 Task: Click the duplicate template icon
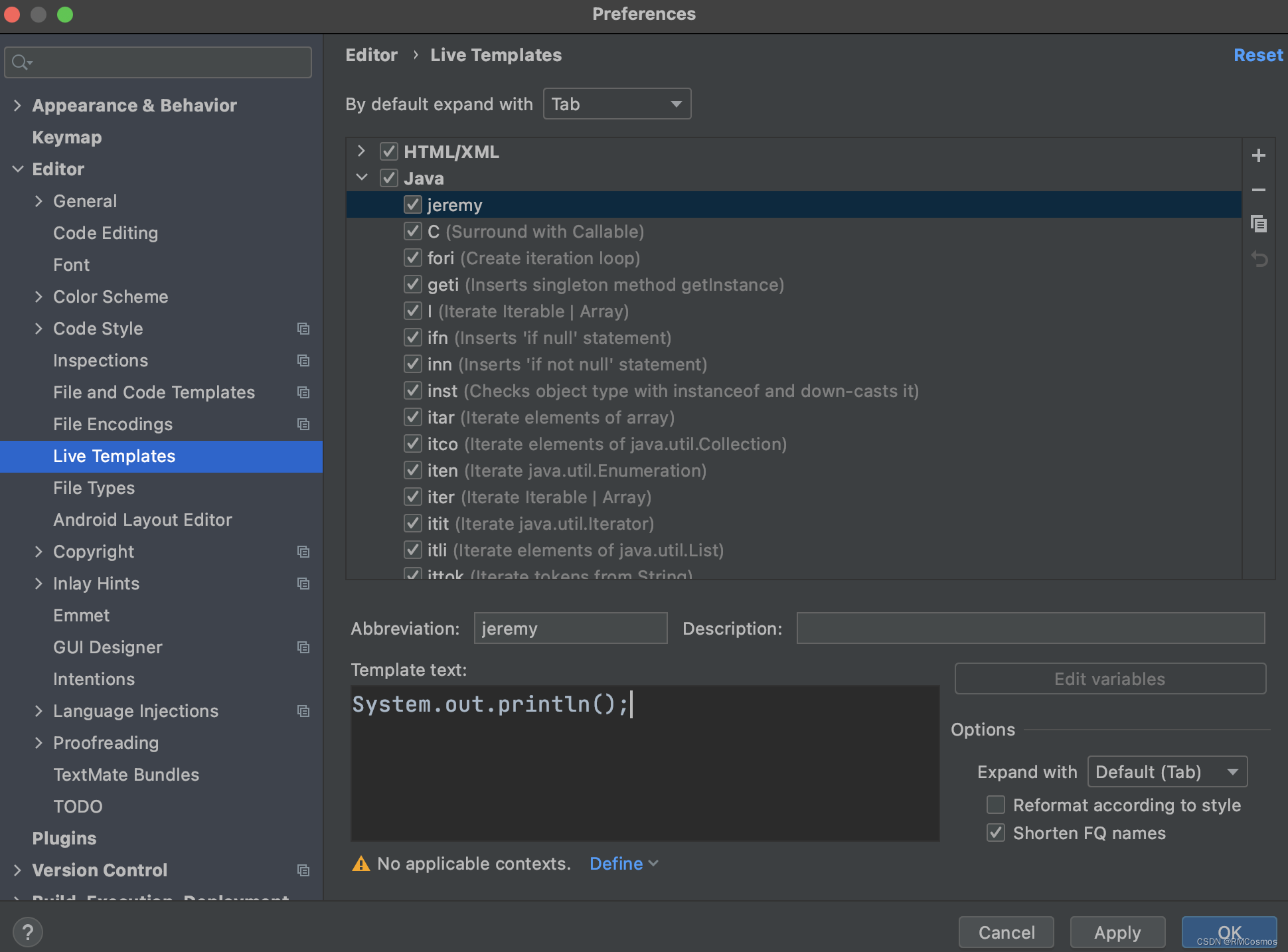(1258, 224)
